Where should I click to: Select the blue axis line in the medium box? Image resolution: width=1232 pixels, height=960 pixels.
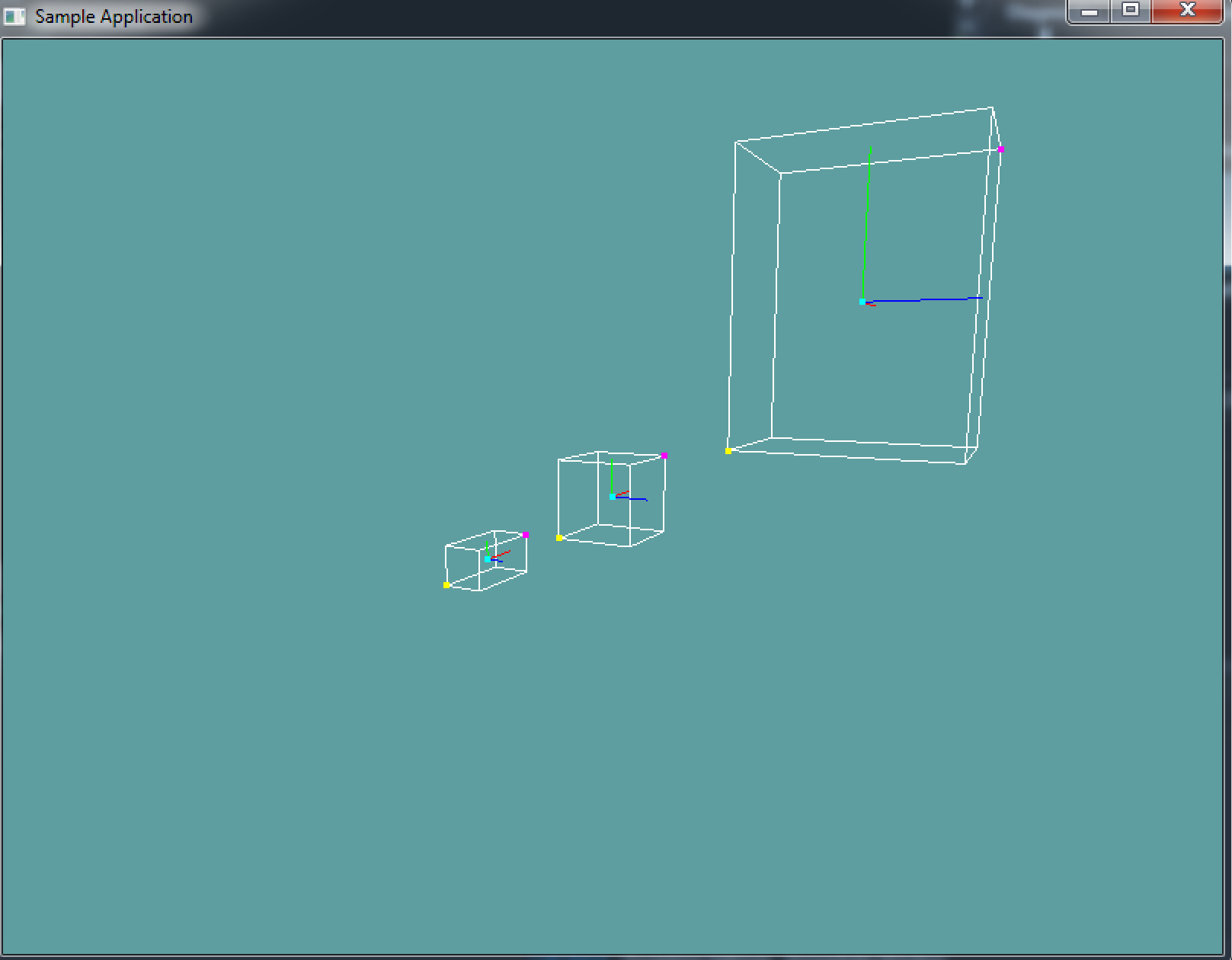[x=634, y=499]
